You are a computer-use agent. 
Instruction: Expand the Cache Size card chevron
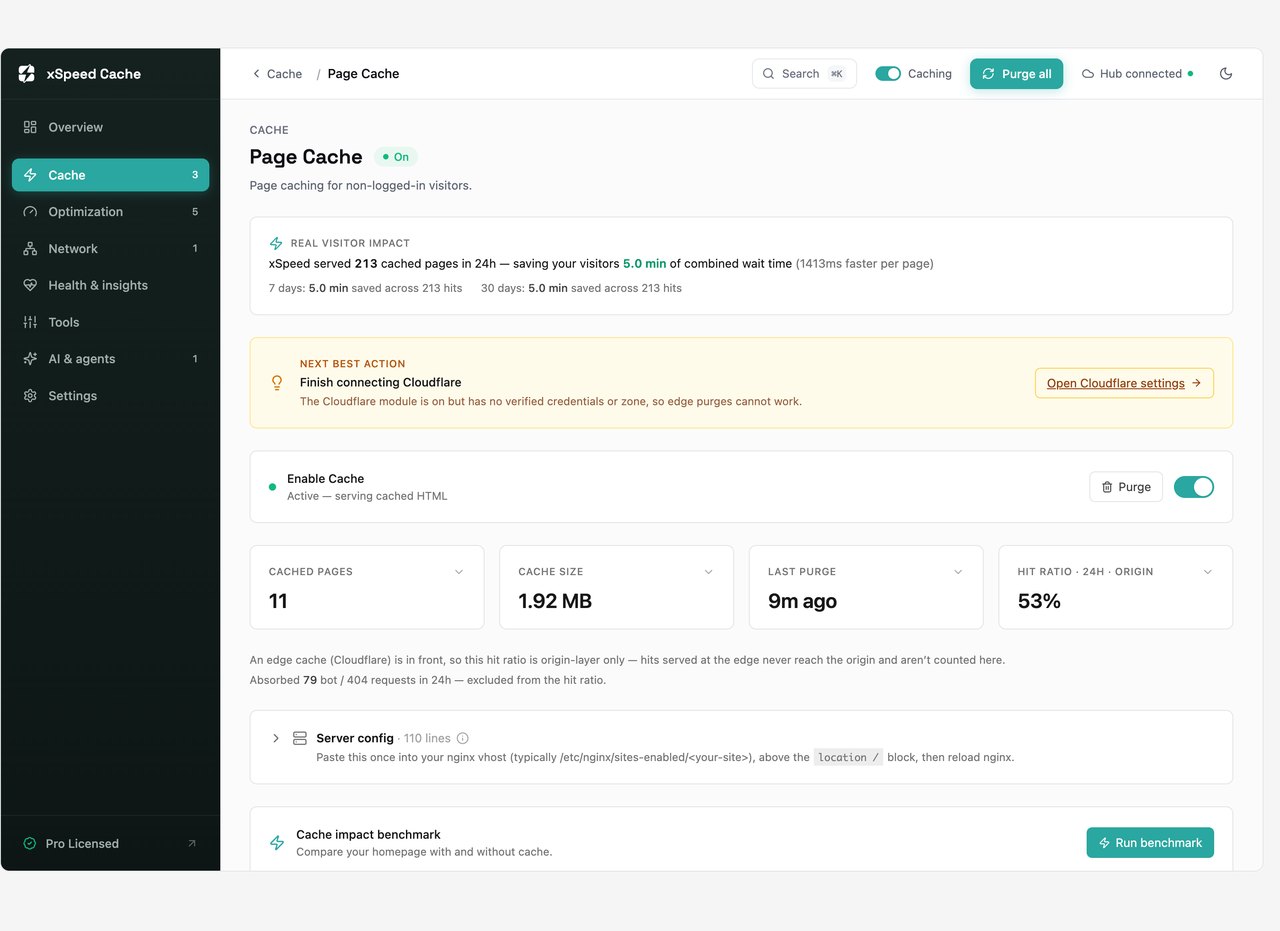tap(709, 572)
